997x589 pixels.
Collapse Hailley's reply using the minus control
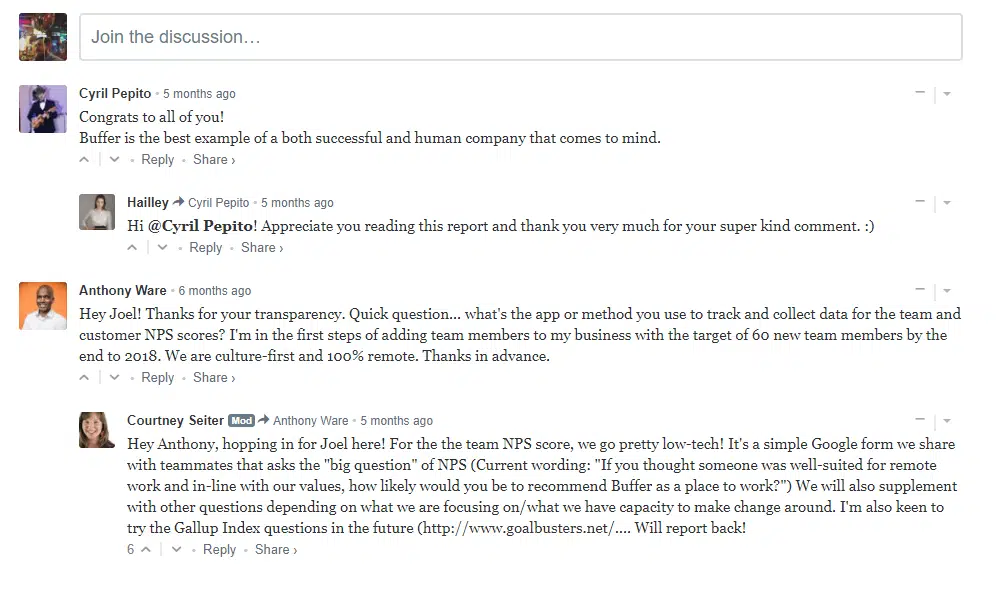point(919,201)
